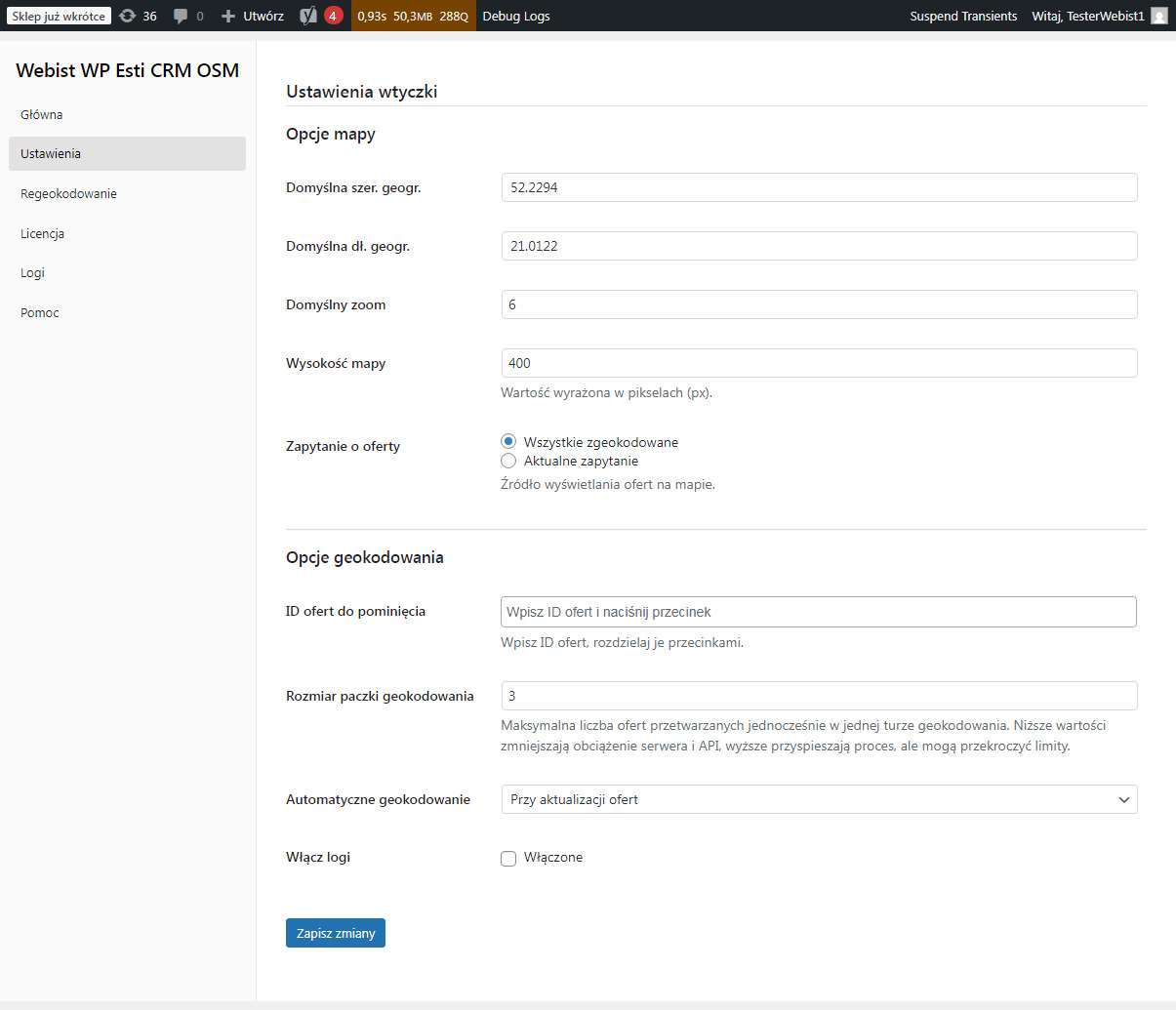Click the Zapisz zmiany button
The image size is (1176, 1010).
(336, 933)
